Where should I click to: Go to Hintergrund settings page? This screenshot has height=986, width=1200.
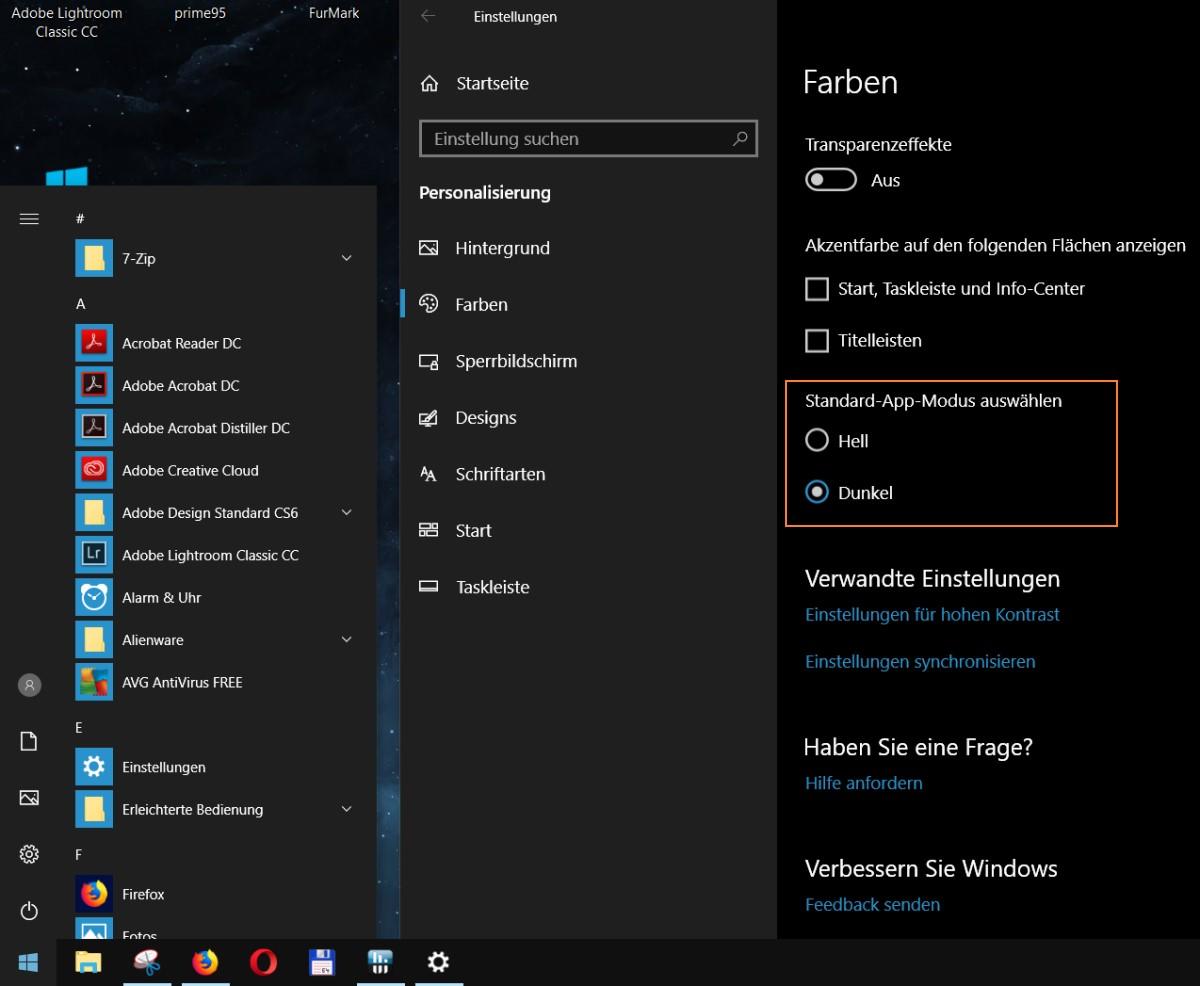(x=502, y=248)
